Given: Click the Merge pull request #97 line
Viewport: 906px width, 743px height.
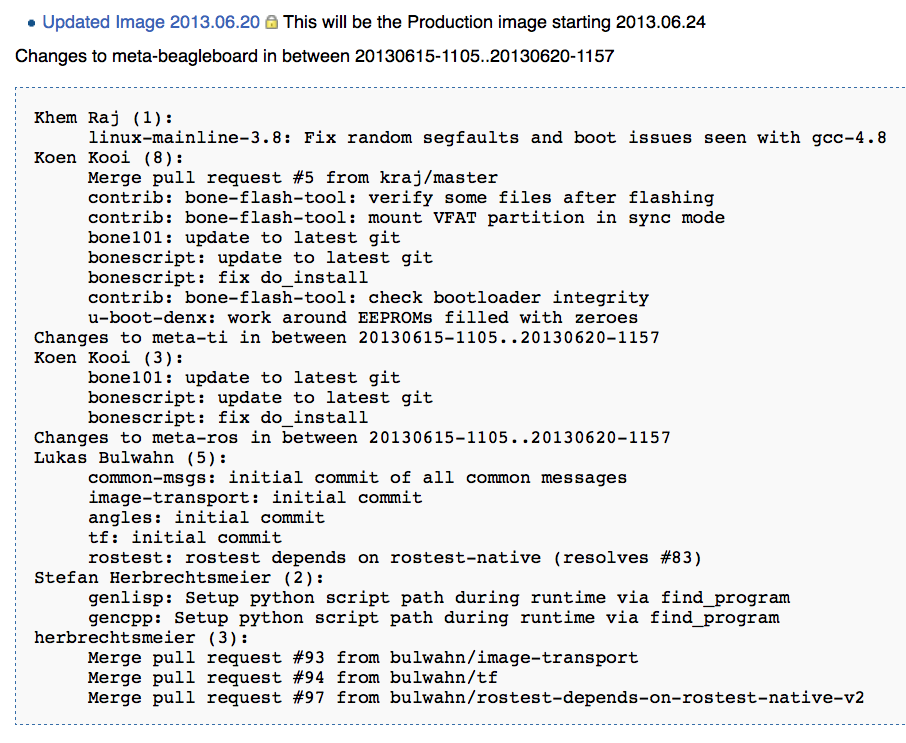Looking at the screenshot, I should pos(475,697).
